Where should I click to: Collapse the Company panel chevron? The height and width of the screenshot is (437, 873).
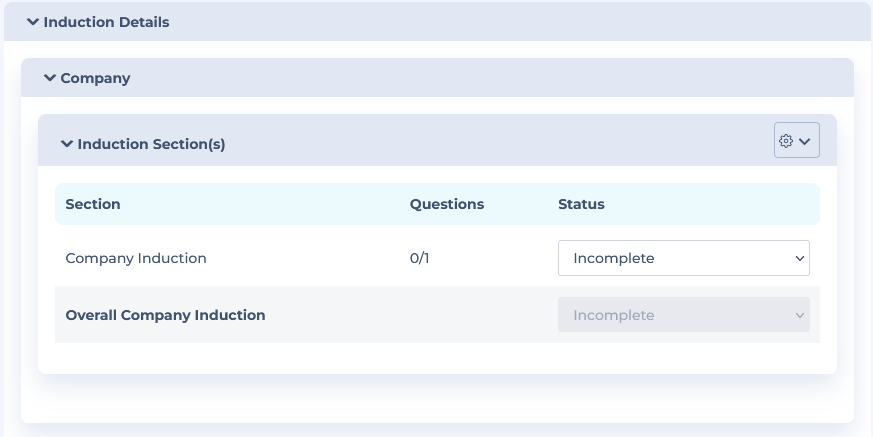(x=50, y=78)
